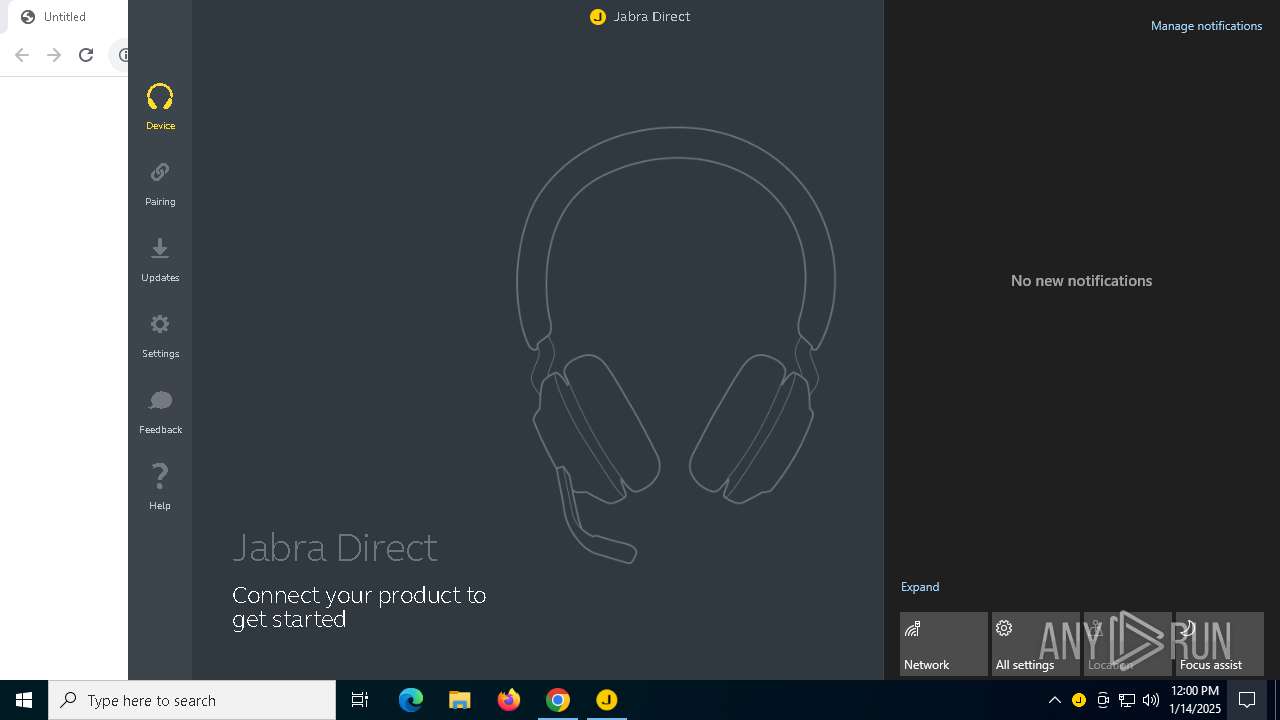Open Jabra Direct Settings

click(160, 335)
